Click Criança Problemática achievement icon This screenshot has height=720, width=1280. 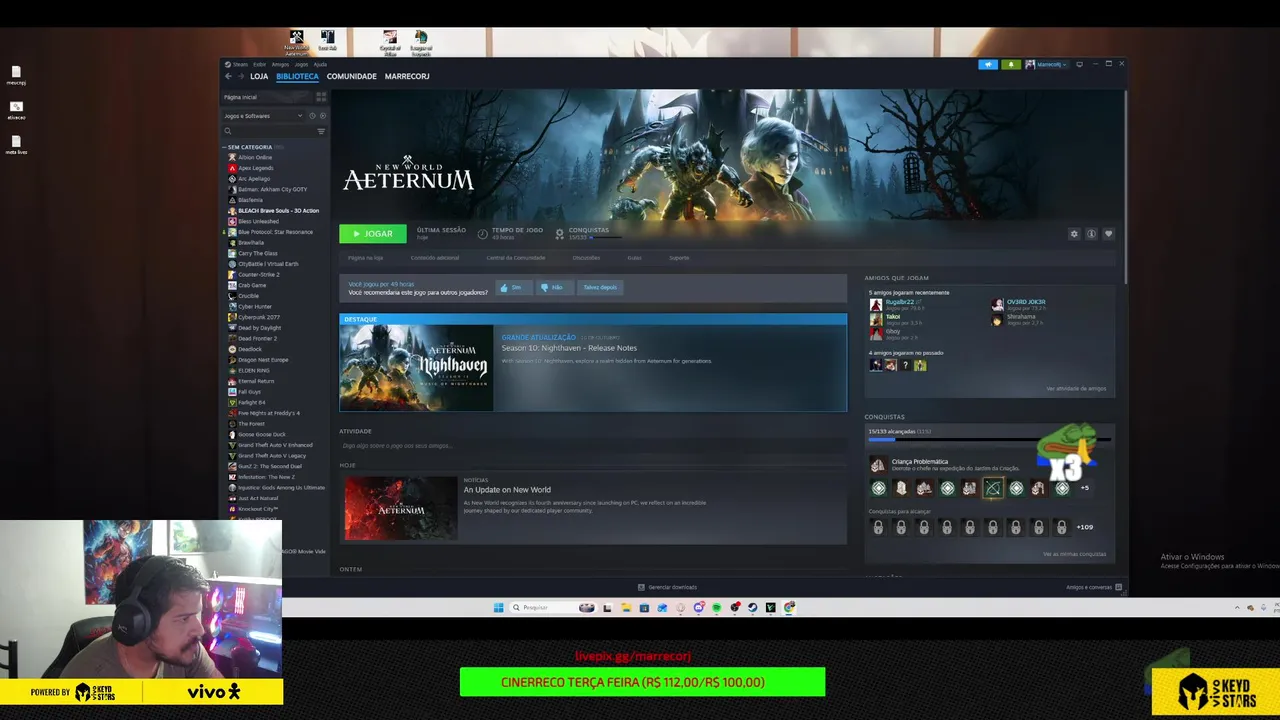[x=878, y=464]
